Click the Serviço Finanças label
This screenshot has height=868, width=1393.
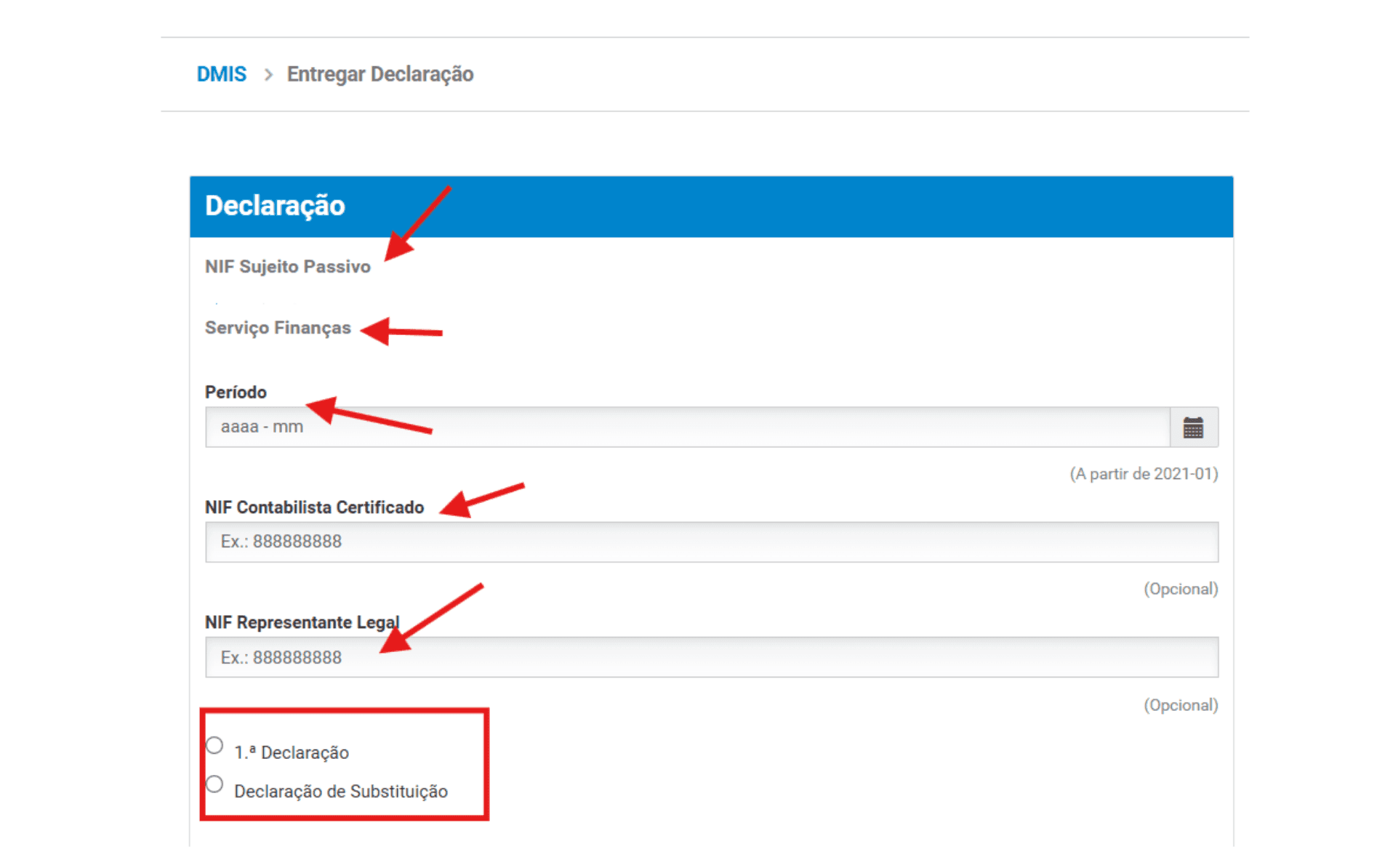pos(278,328)
